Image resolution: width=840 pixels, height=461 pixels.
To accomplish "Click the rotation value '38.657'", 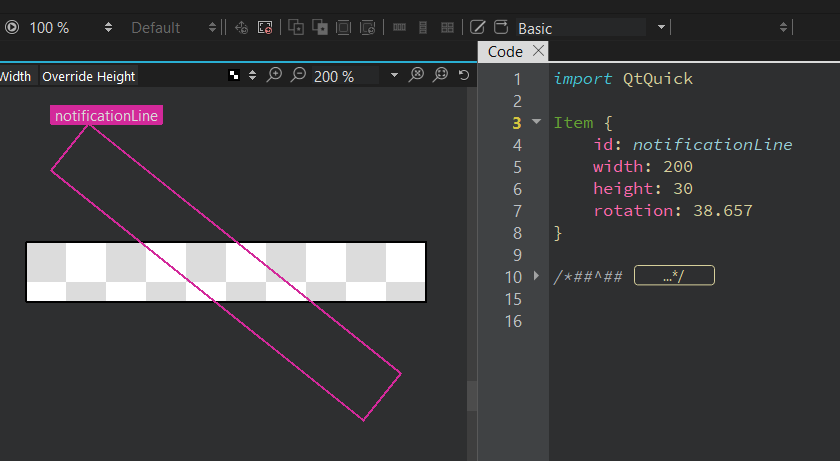I will (x=723, y=210).
